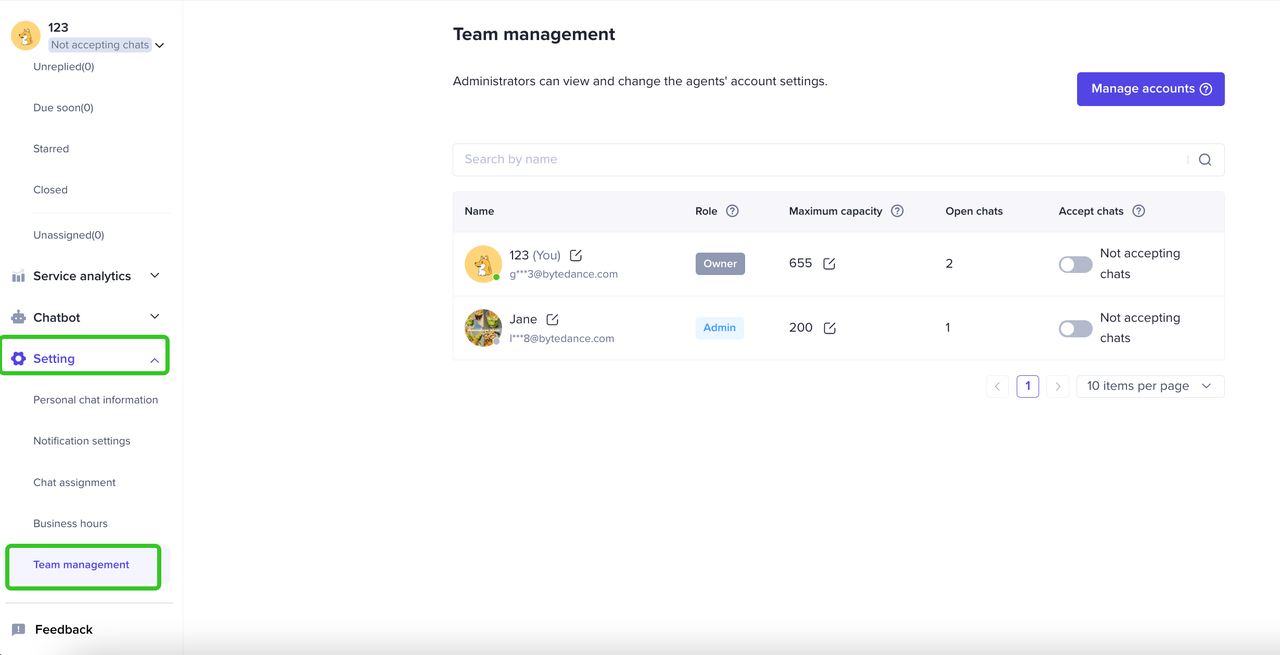Click the Accept chats help icon
This screenshot has height=655, width=1280.
pyautogui.click(x=1138, y=211)
